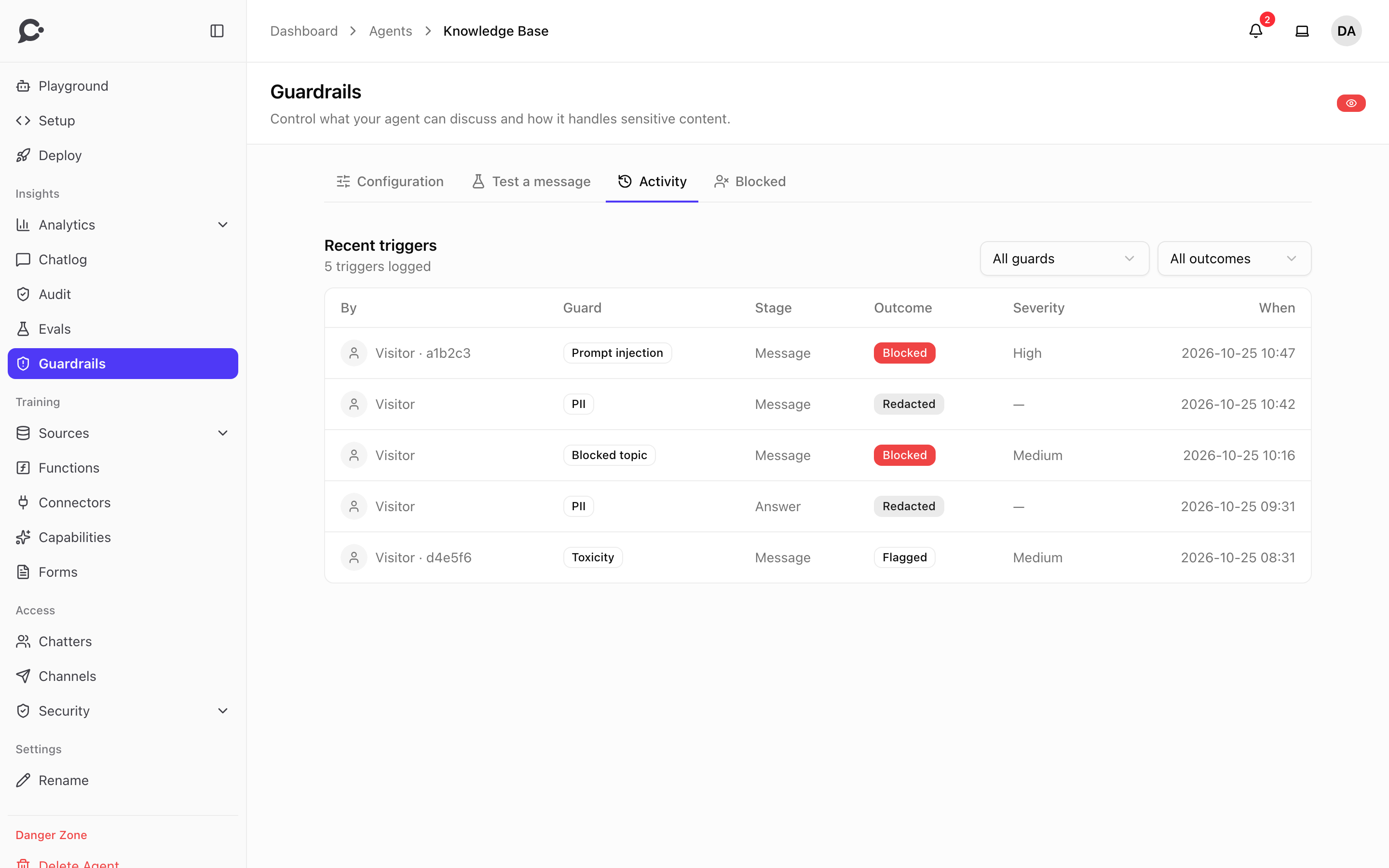Select Guardrails in the sidebar

tap(123, 364)
